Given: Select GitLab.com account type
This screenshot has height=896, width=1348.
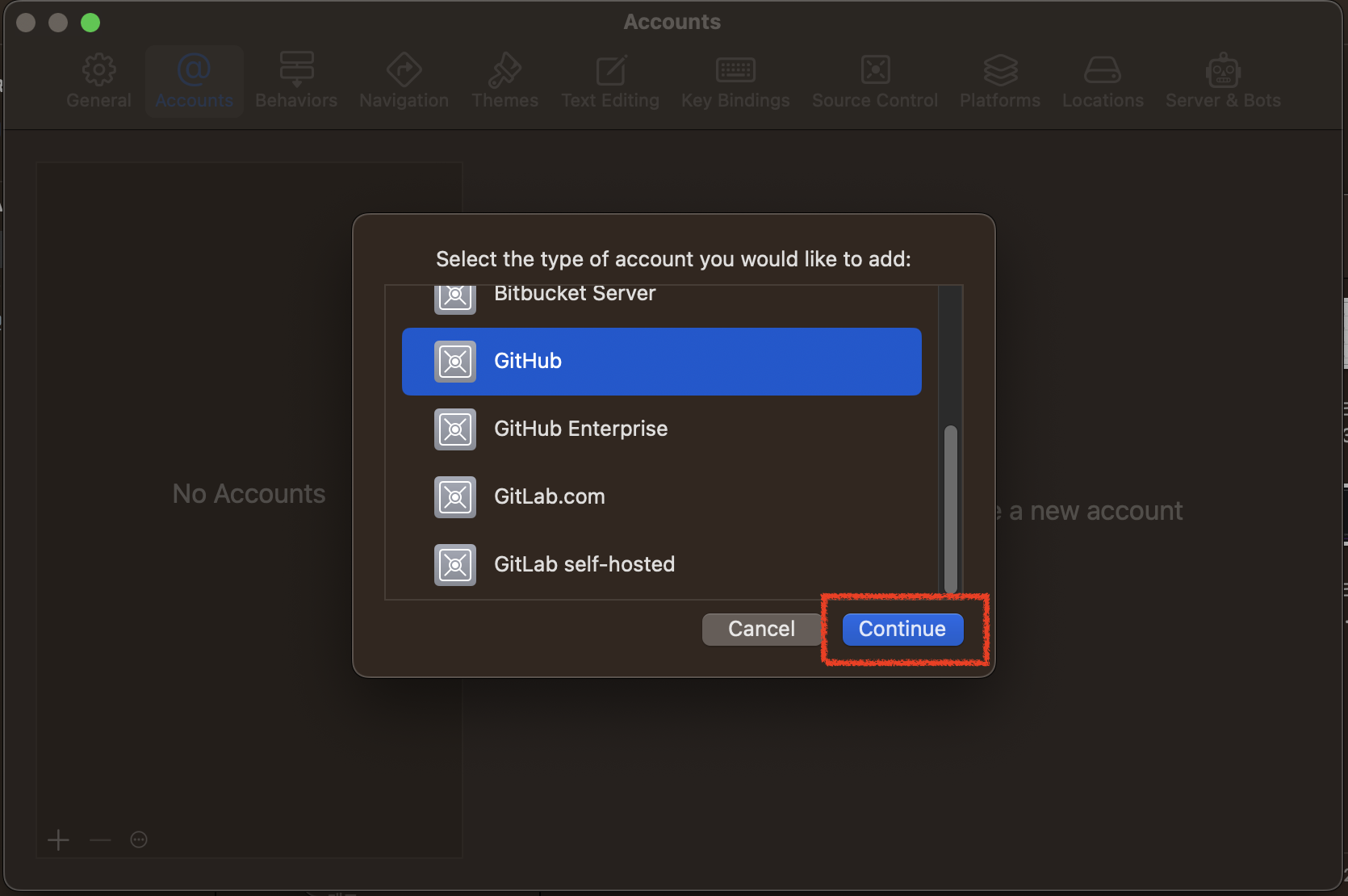Looking at the screenshot, I should pos(661,497).
